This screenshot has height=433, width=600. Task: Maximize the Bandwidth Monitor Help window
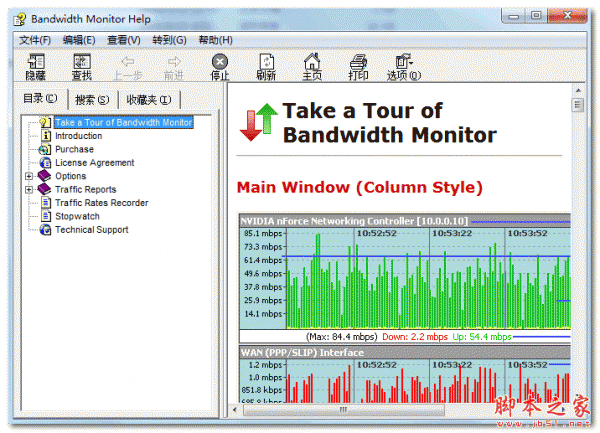(536, 16)
